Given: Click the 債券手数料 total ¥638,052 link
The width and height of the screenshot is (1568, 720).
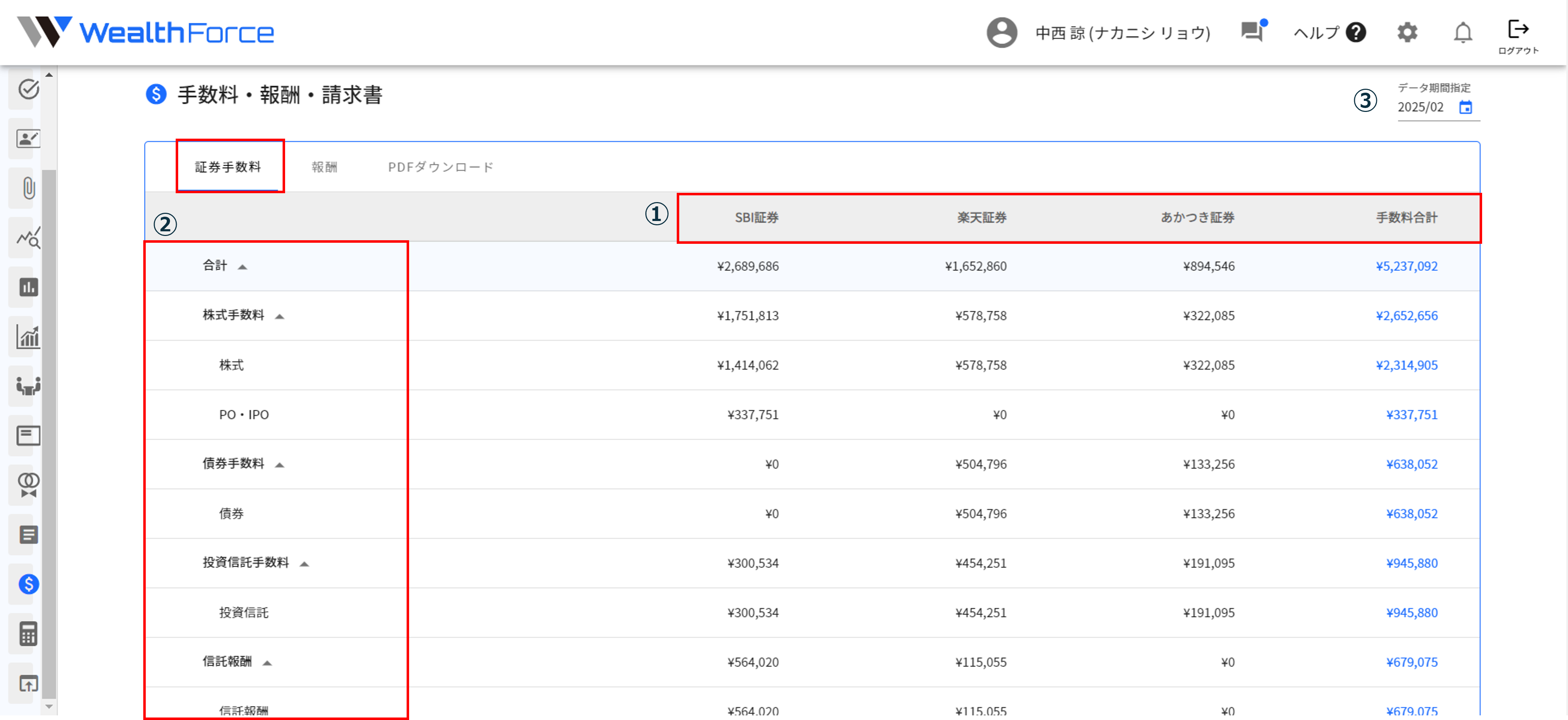Looking at the screenshot, I should [1412, 464].
